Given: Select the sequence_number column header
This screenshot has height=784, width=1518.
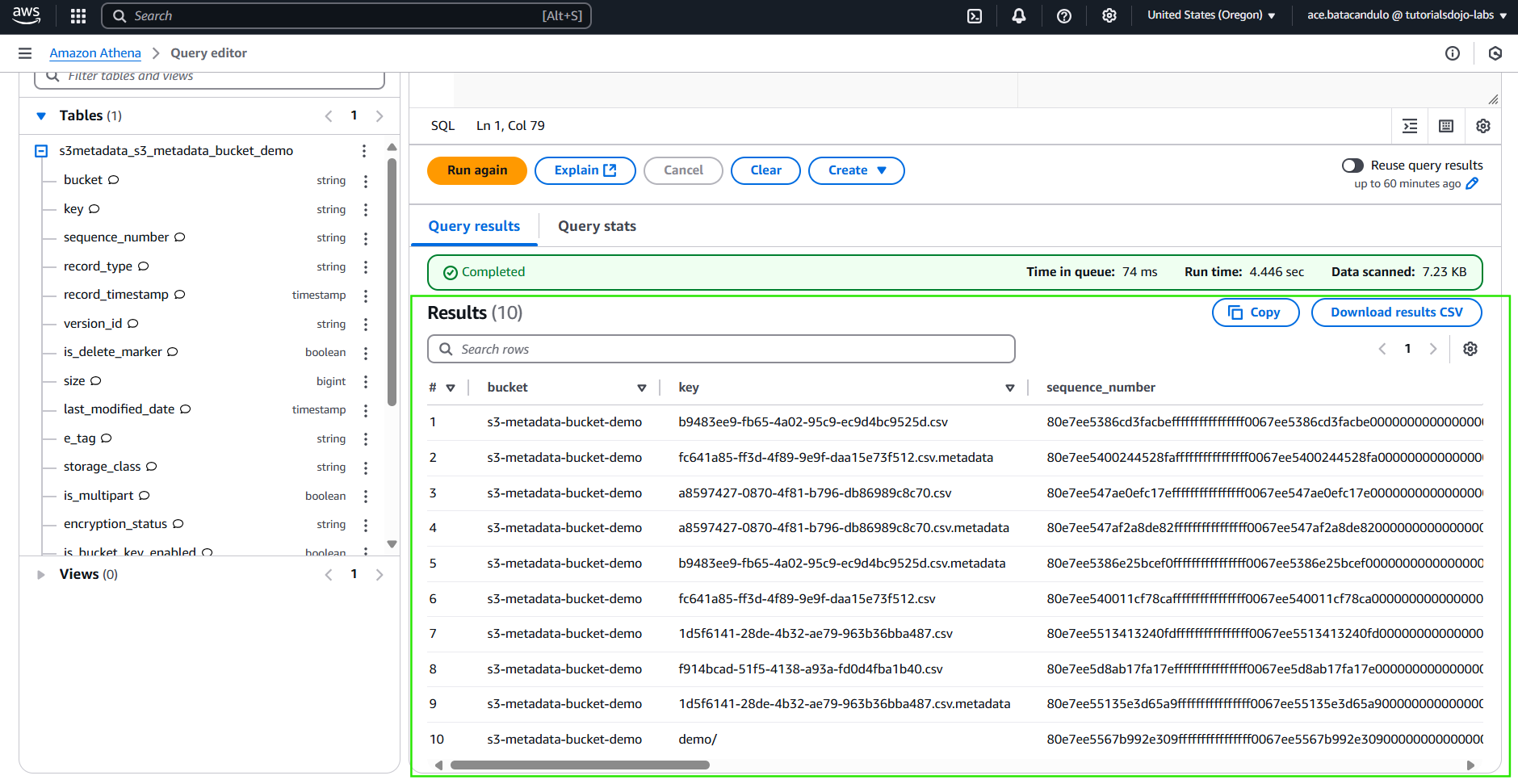Looking at the screenshot, I should [x=1101, y=388].
